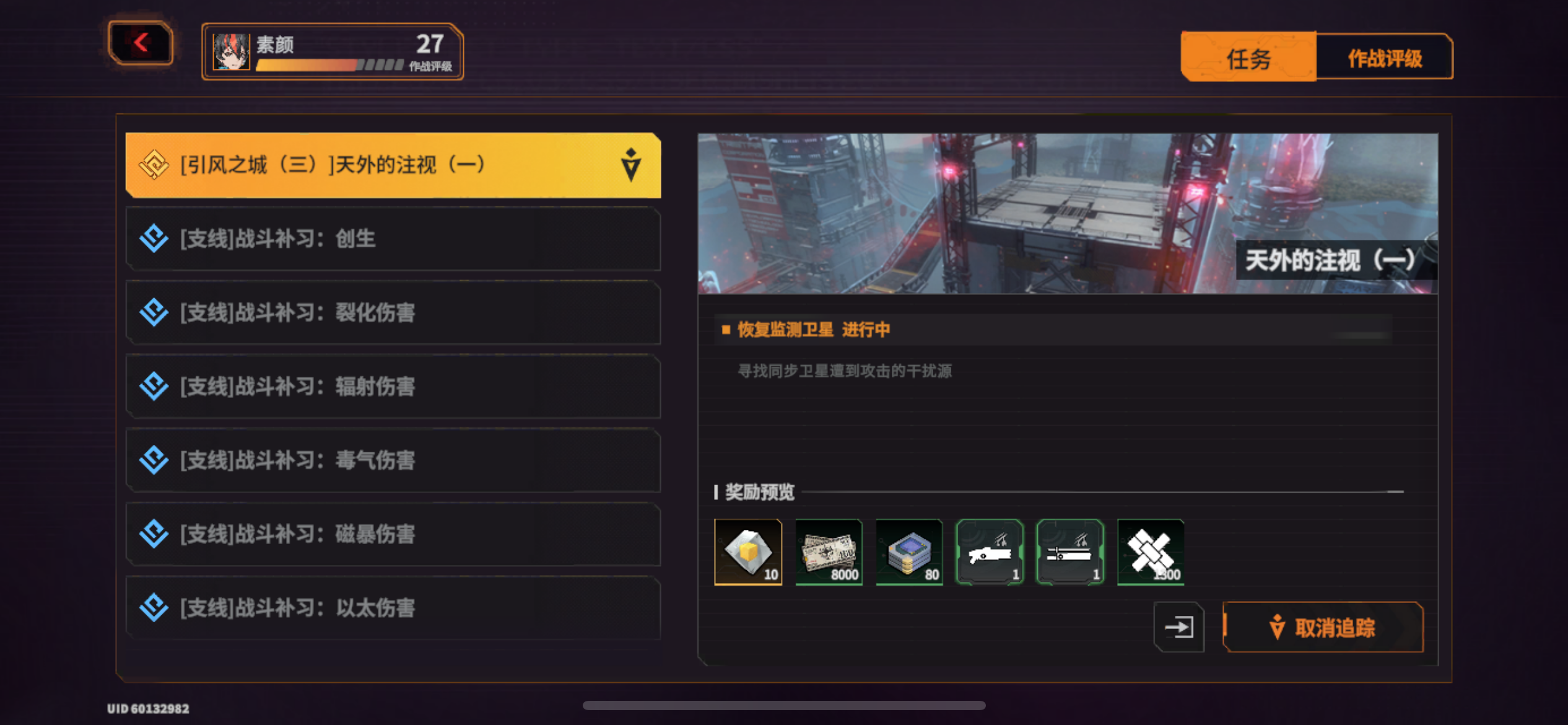
Task: Click the go-to-mission arrow icon
Action: [x=1179, y=627]
